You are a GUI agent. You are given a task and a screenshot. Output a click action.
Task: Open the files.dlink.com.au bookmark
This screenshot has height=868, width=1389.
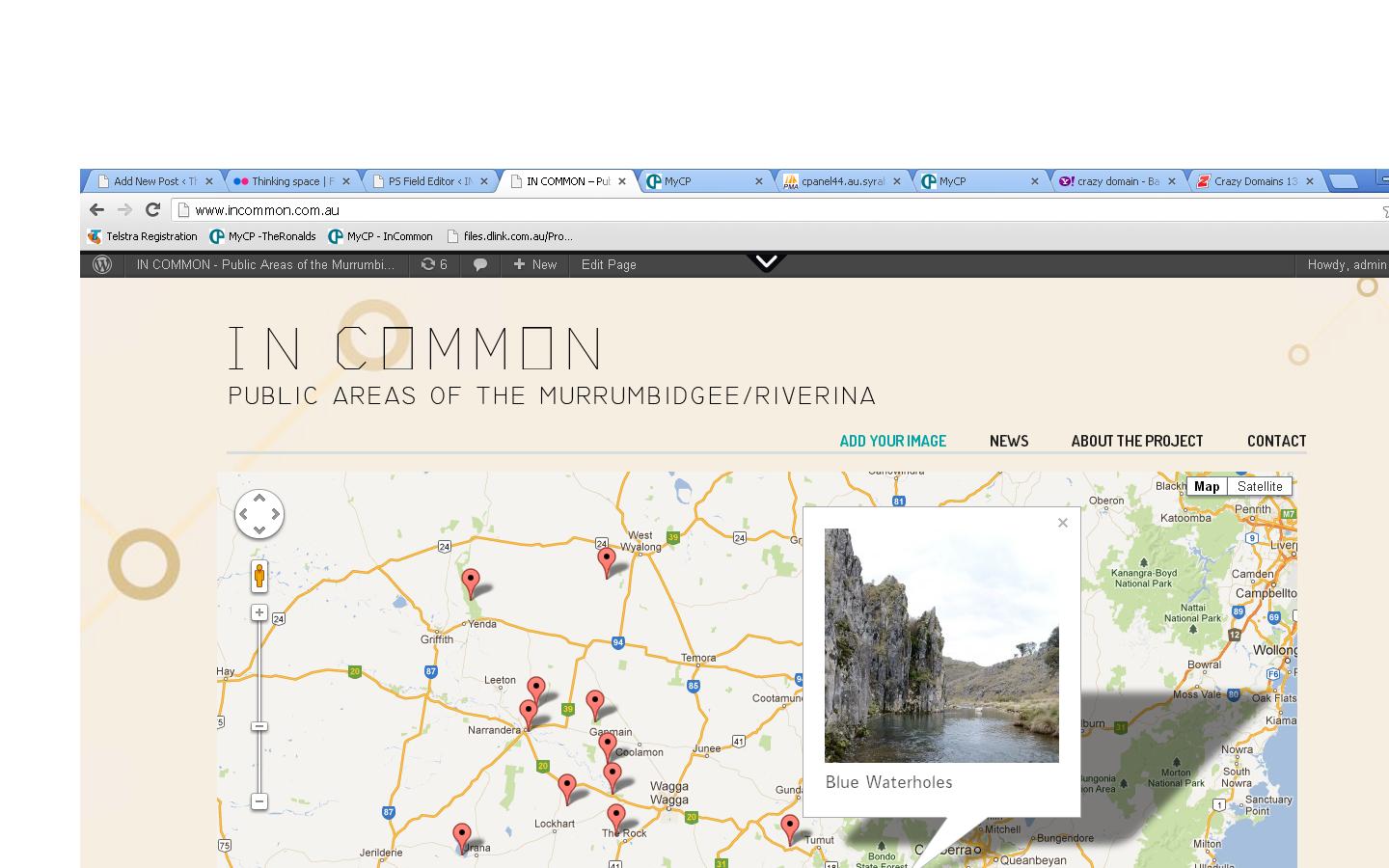point(510,236)
